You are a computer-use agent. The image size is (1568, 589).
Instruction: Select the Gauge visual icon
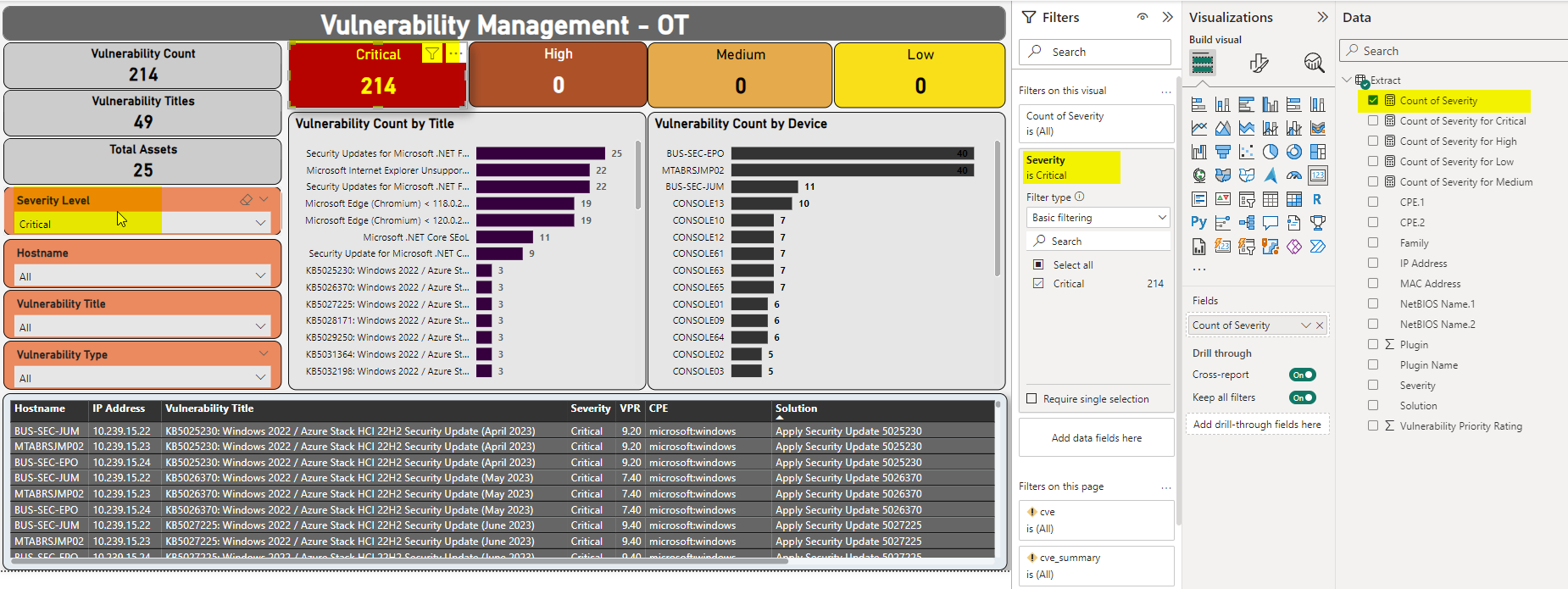click(1293, 175)
